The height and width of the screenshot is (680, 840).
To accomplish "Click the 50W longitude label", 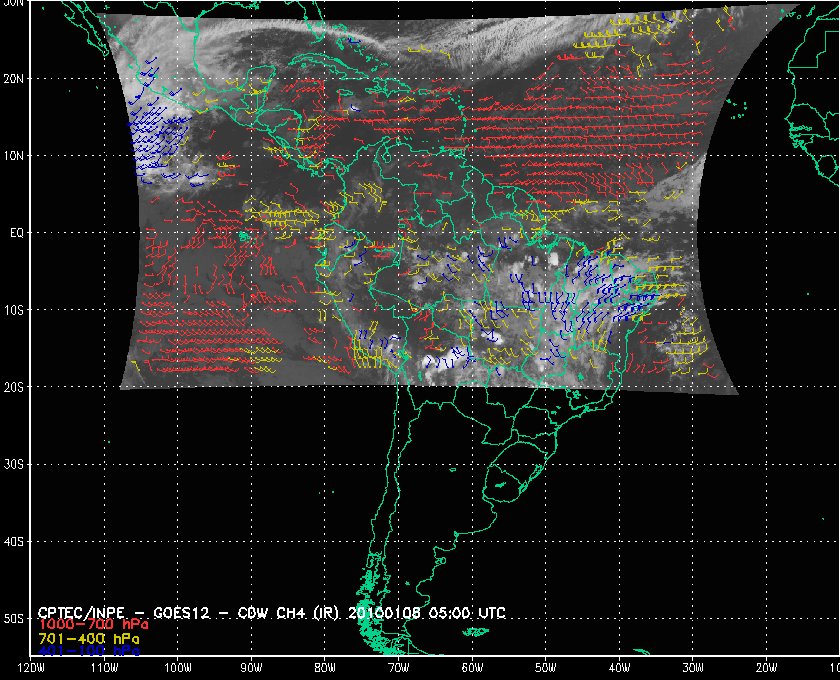I will [x=545, y=668].
